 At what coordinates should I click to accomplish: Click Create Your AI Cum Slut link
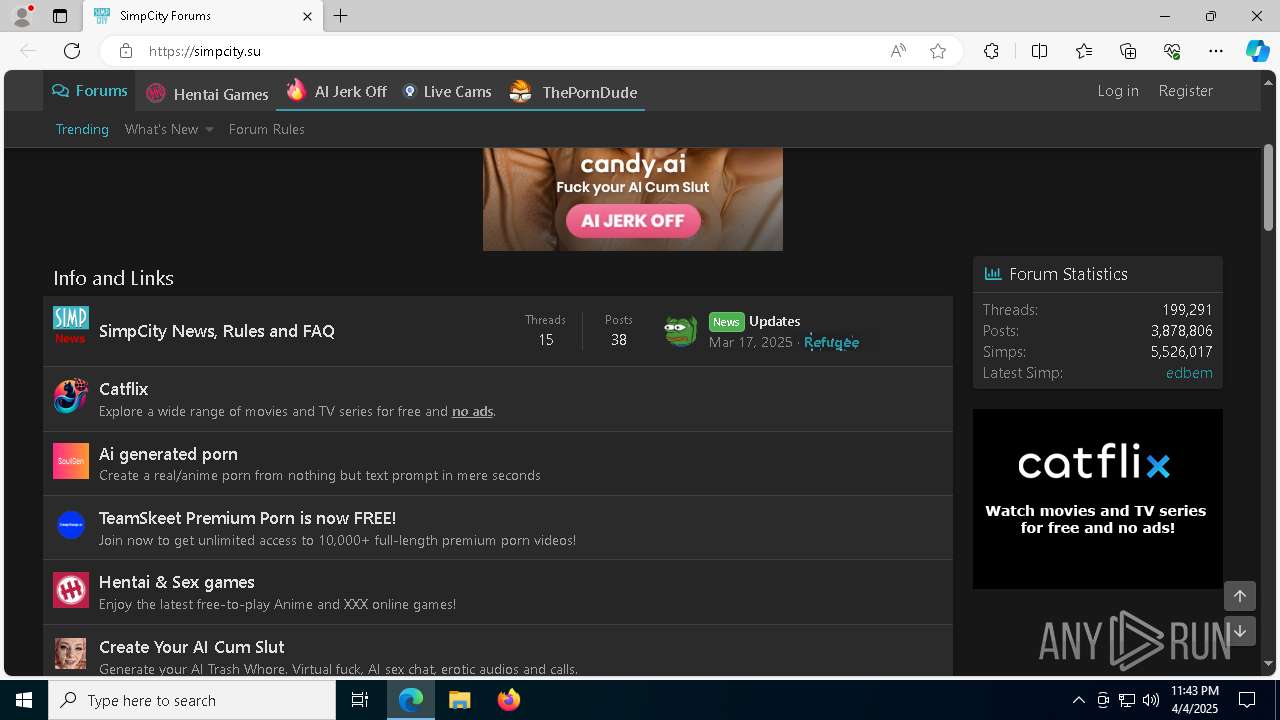pos(192,647)
